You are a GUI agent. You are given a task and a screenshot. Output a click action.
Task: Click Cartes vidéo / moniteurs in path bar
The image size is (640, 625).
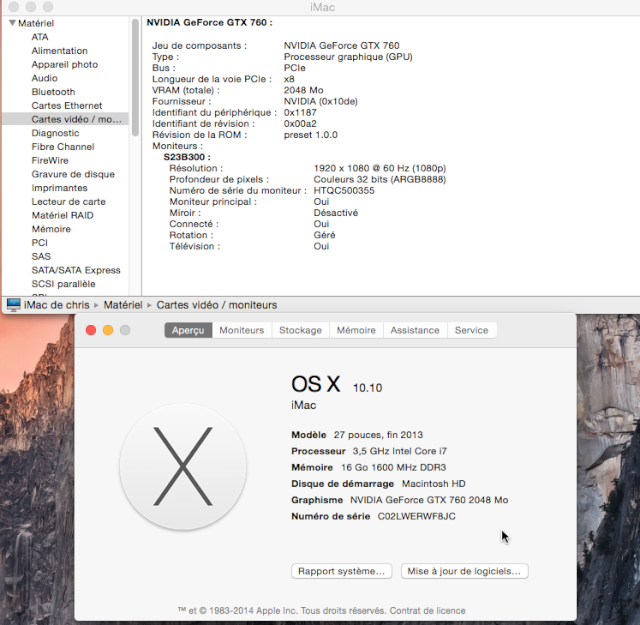click(x=217, y=305)
